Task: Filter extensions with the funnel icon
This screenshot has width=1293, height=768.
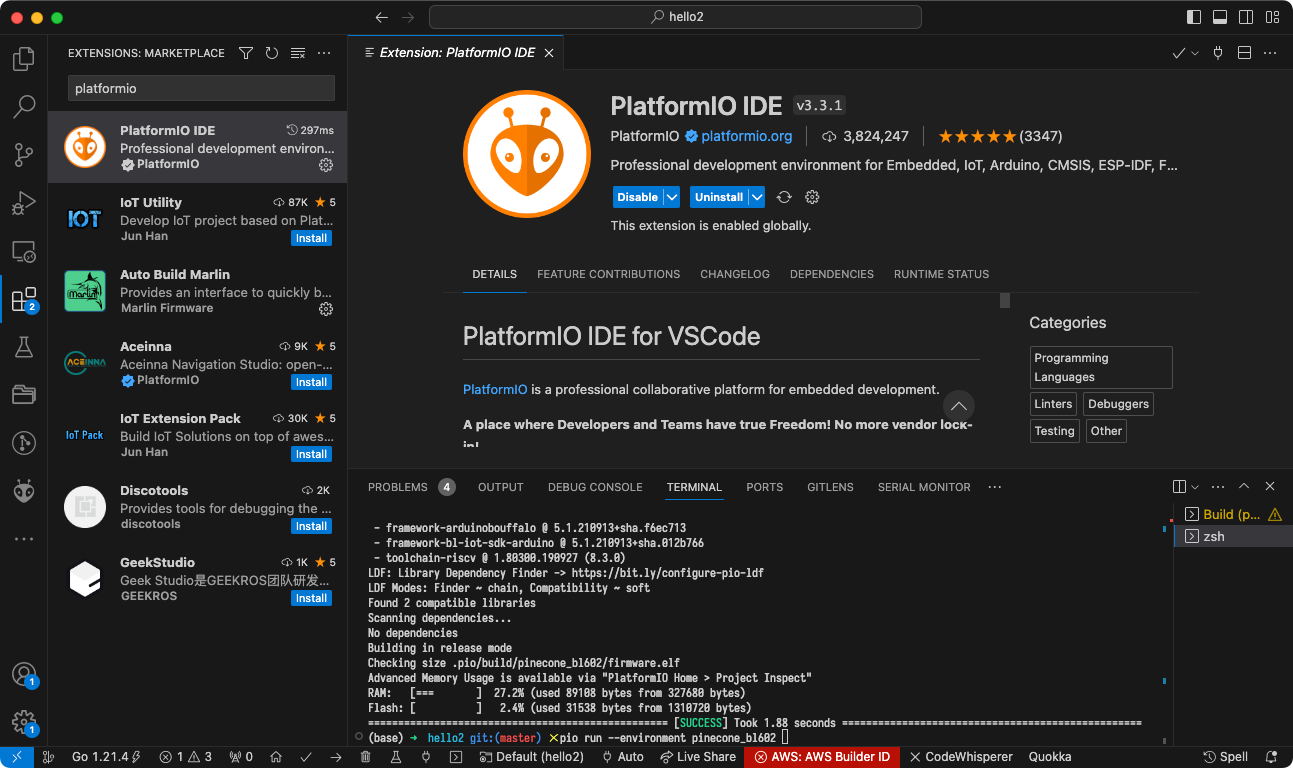Action: coord(246,53)
